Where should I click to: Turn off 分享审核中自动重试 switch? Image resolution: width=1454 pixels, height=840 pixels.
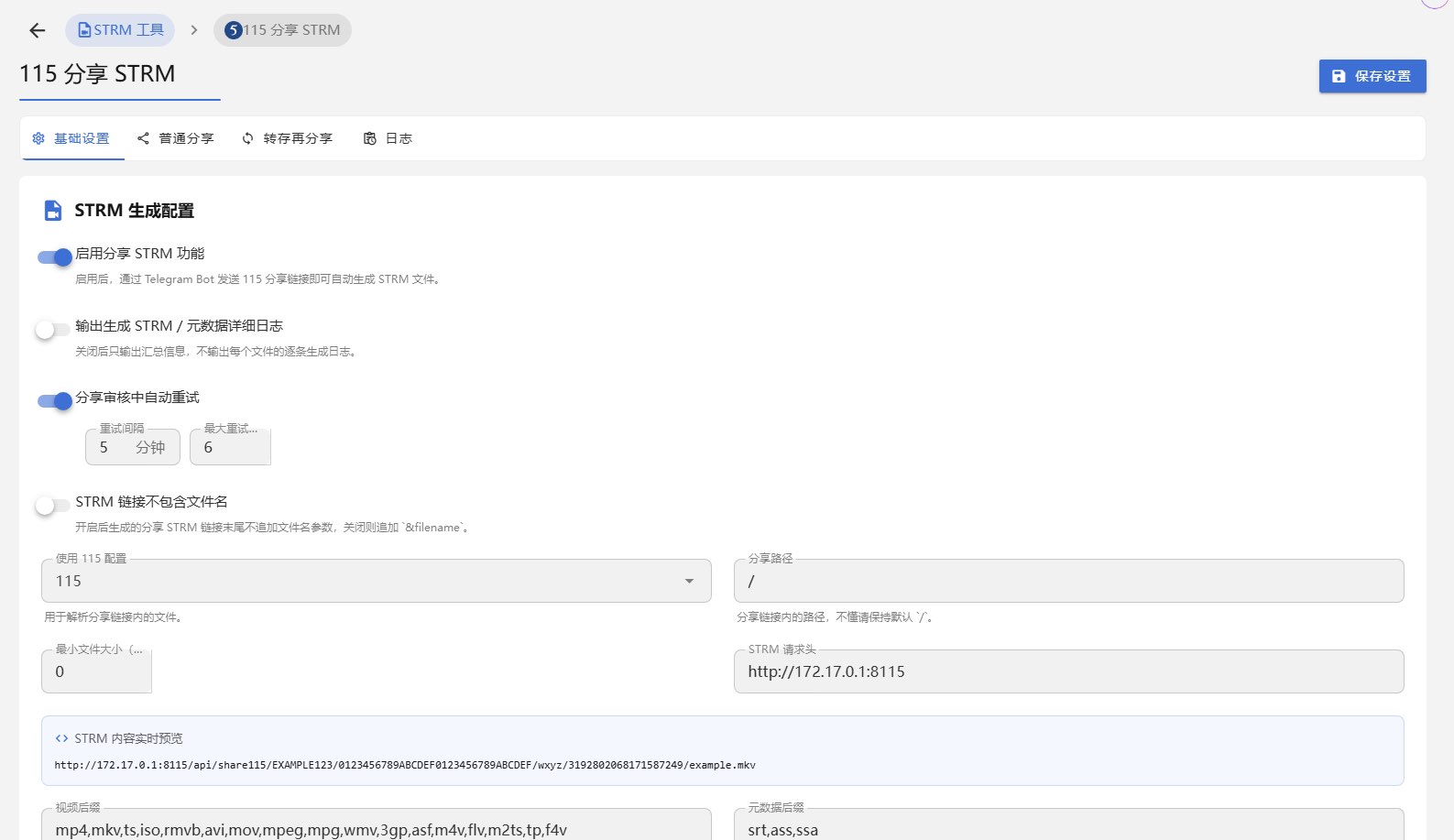pos(54,401)
